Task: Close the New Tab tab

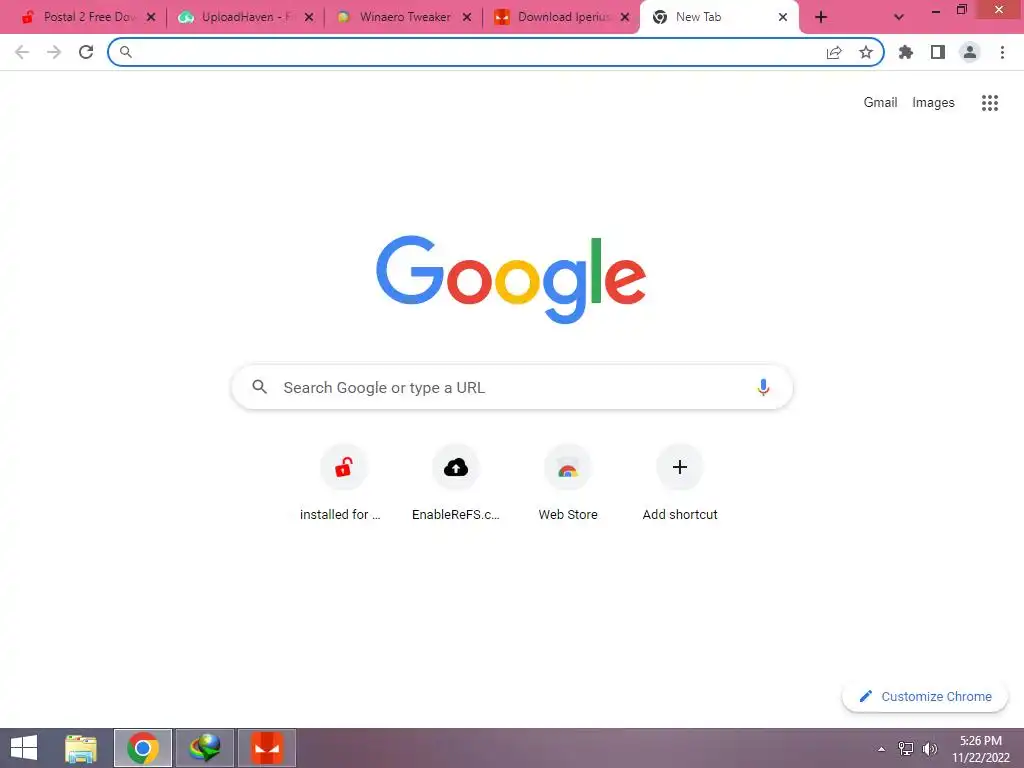Action: 782,18
